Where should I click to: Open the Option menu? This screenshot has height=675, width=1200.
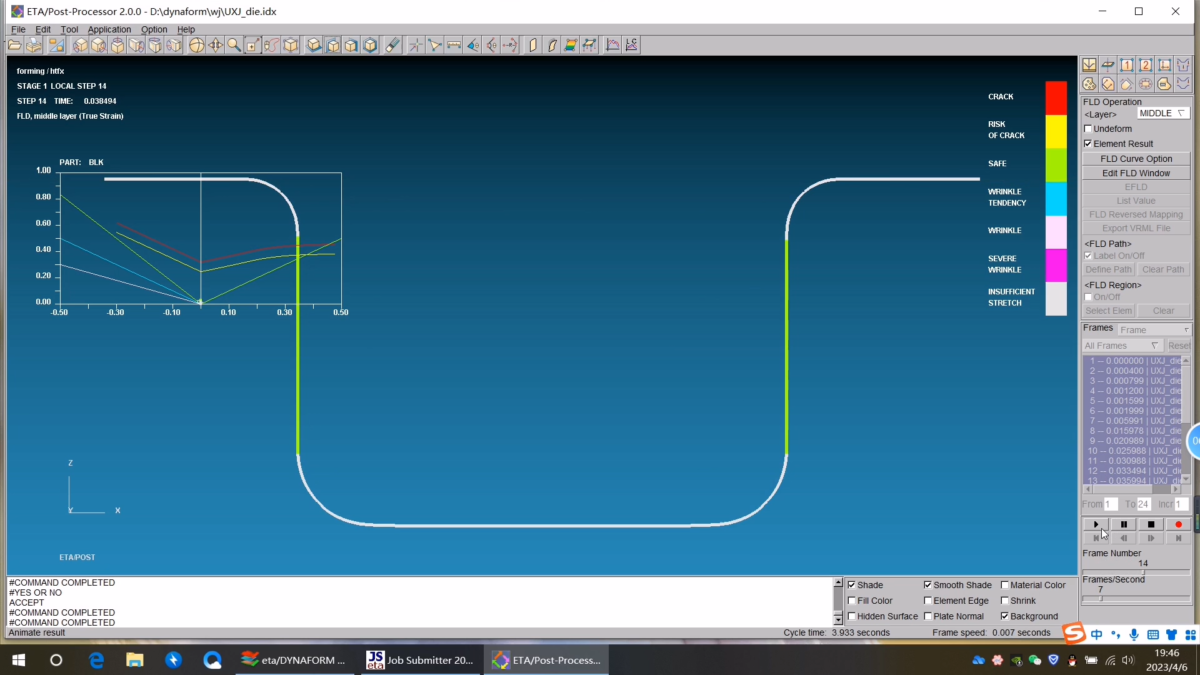coord(154,29)
